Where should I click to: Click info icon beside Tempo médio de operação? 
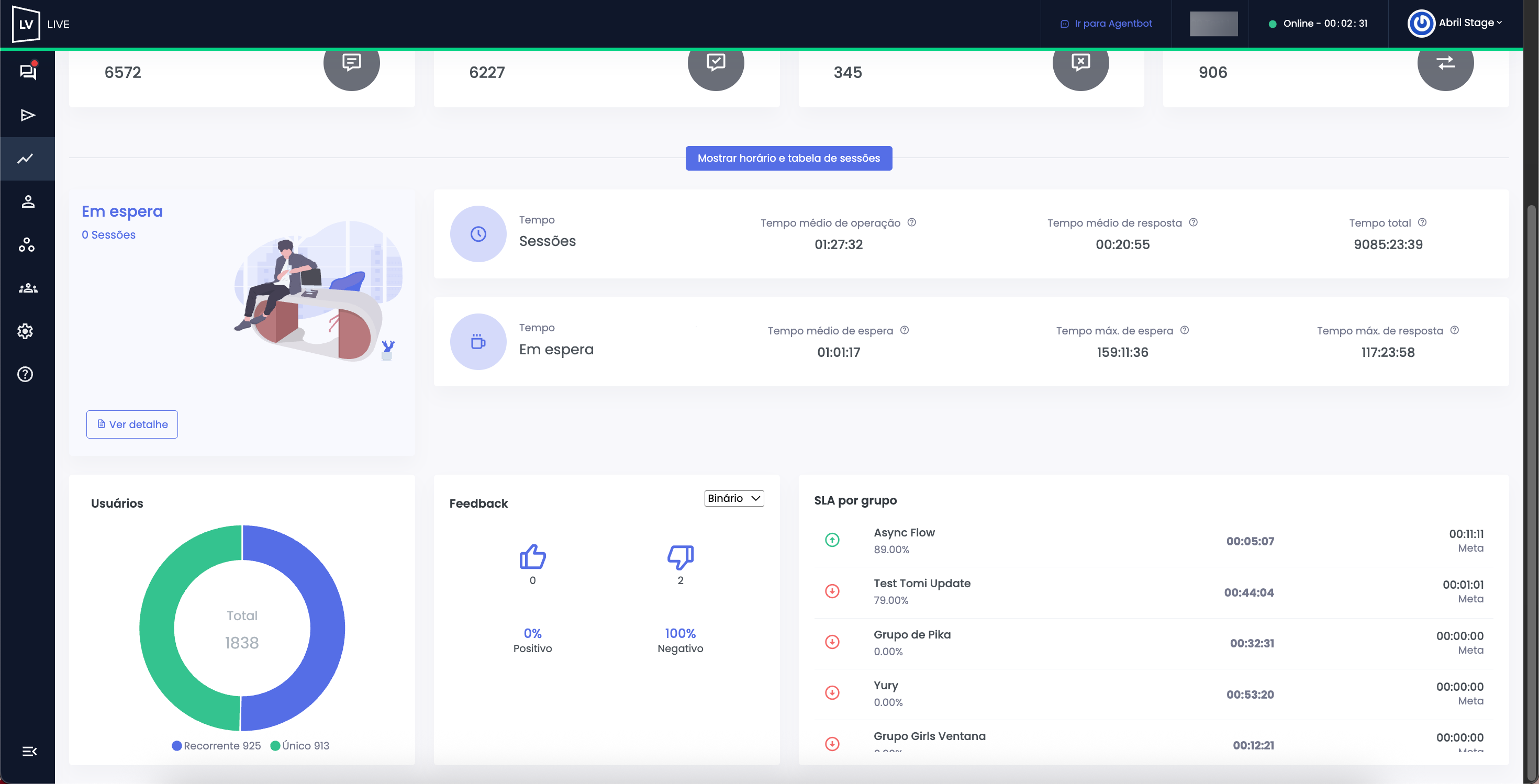tap(912, 222)
